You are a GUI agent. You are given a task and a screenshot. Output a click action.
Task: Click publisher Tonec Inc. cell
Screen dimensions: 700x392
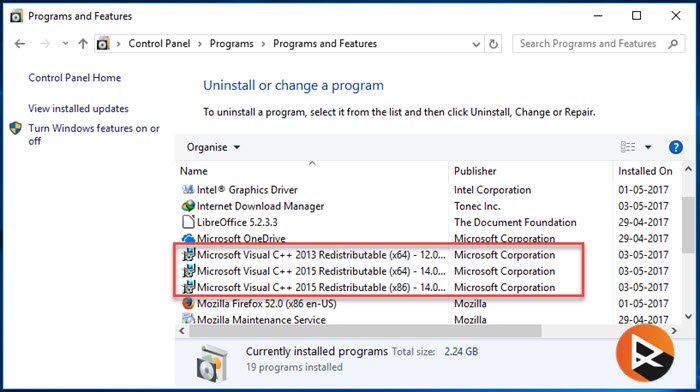[477, 206]
